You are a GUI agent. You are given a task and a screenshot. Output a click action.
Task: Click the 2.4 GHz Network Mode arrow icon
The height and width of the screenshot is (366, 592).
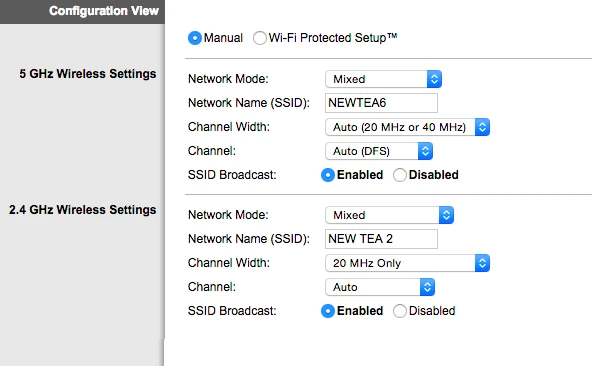(x=446, y=215)
